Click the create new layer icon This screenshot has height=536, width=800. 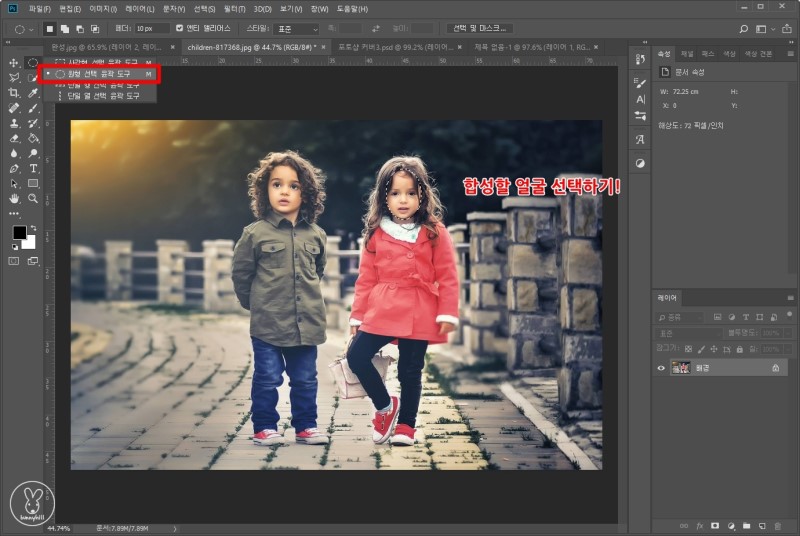pos(762,525)
